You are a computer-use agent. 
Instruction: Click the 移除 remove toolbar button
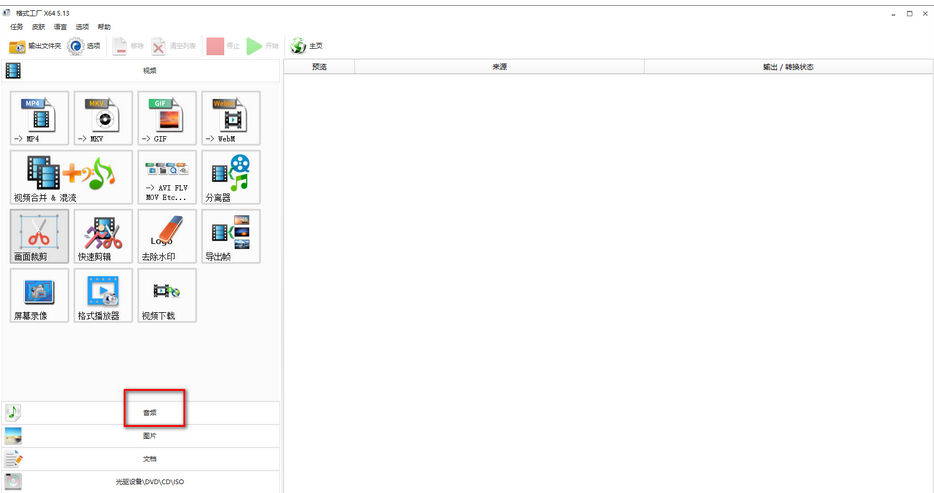click(x=128, y=46)
